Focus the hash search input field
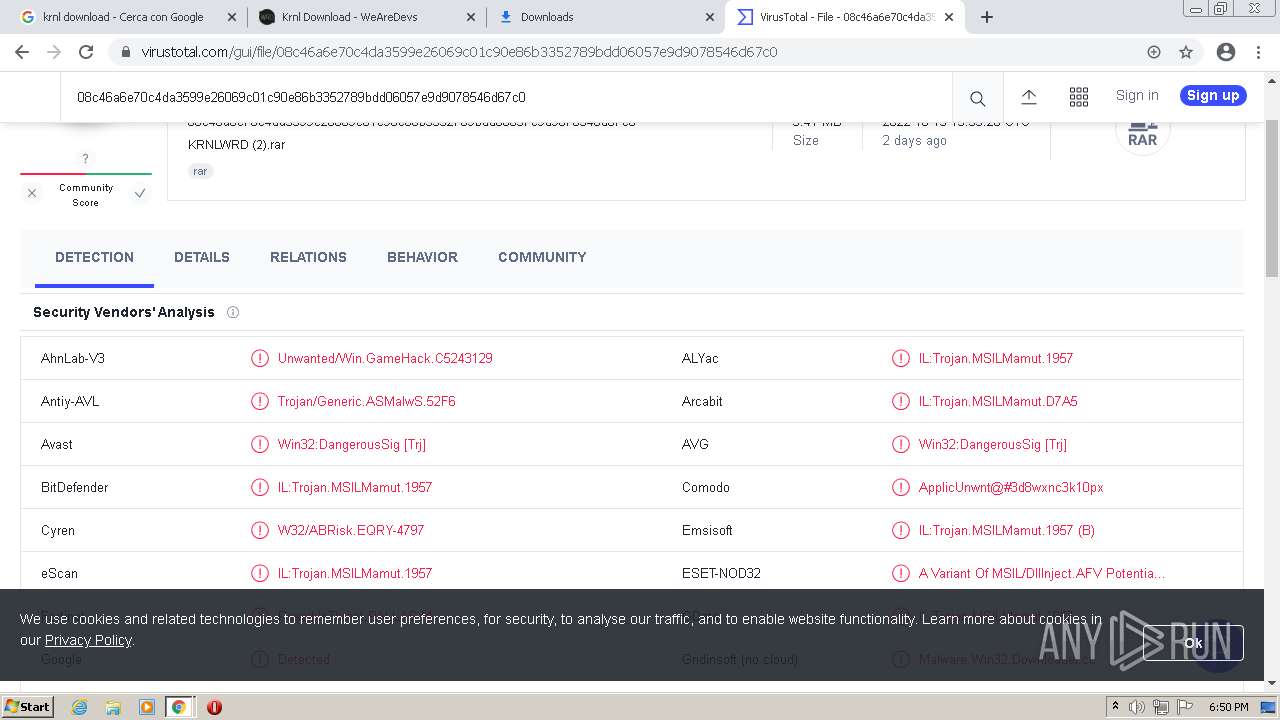This screenshot has width=1280, height=720. click(x=506, y=97)
